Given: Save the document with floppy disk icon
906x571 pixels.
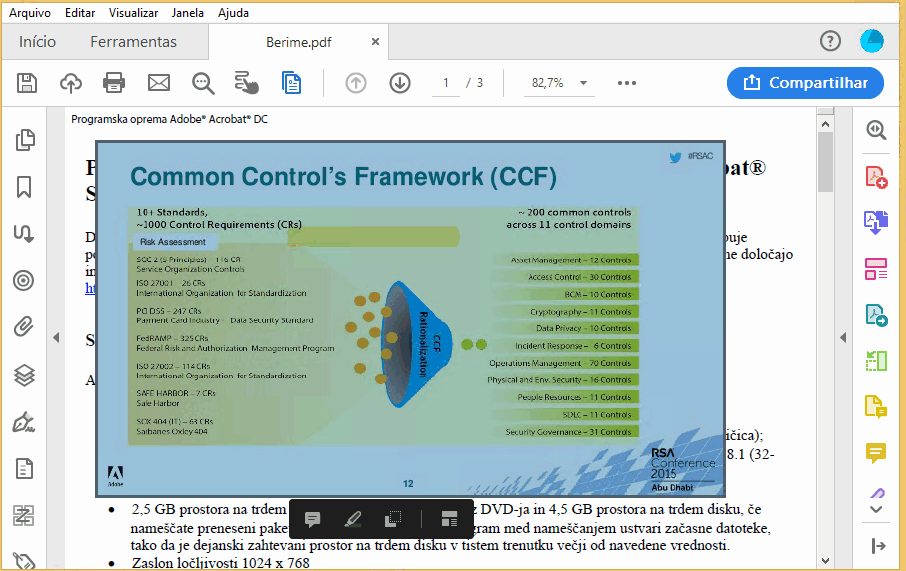Looking at the screenshot, I should pos(27,83).
